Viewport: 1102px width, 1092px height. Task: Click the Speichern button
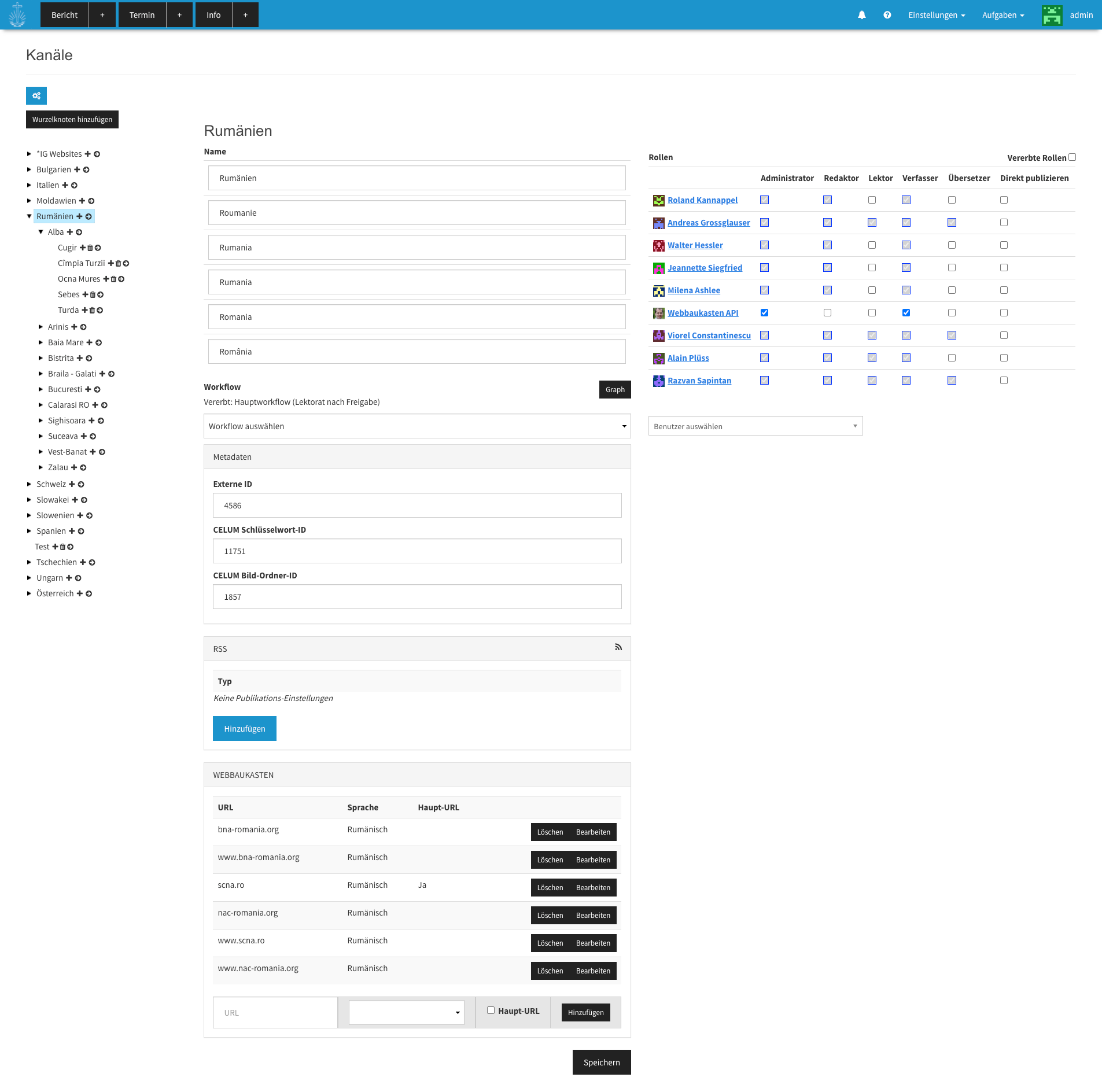coord(601,1062)
